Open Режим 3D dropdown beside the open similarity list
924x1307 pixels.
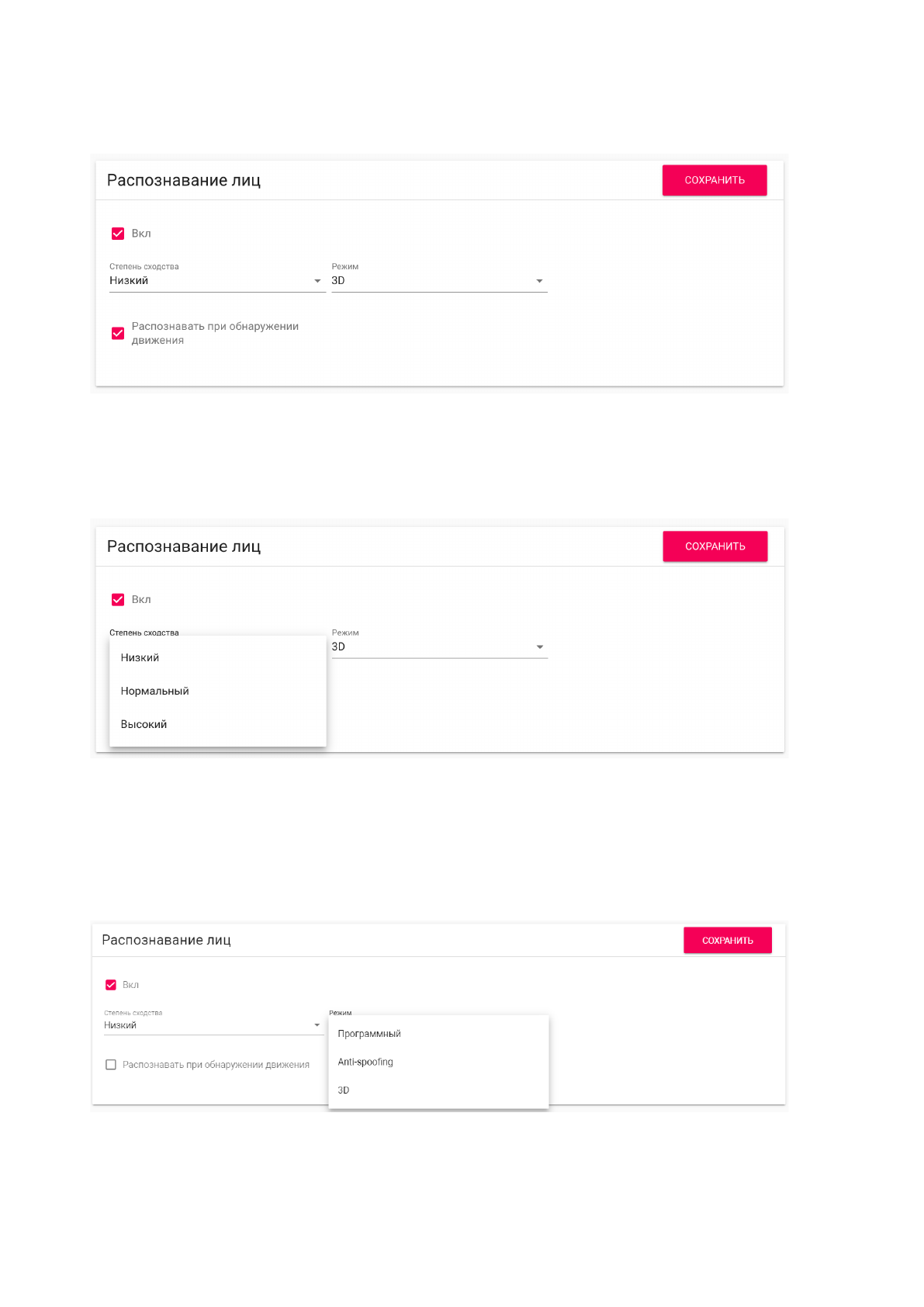coord(438,647)
